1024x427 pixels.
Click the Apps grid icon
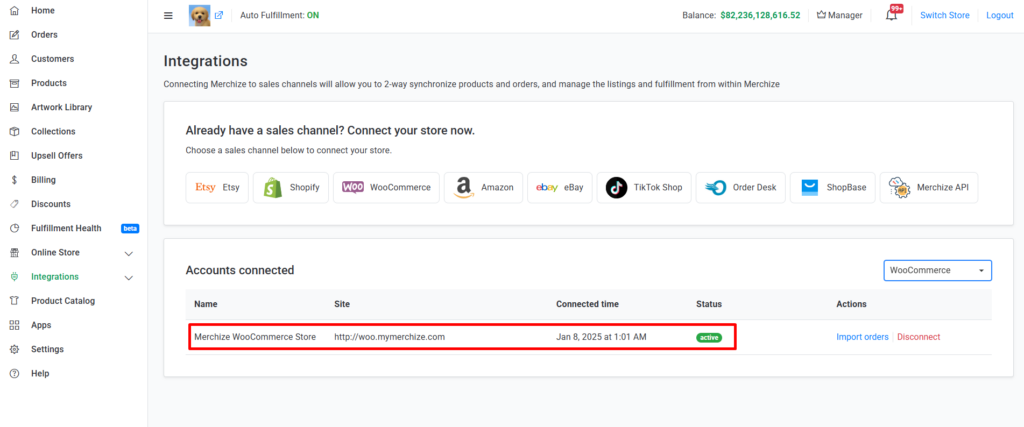14,325
